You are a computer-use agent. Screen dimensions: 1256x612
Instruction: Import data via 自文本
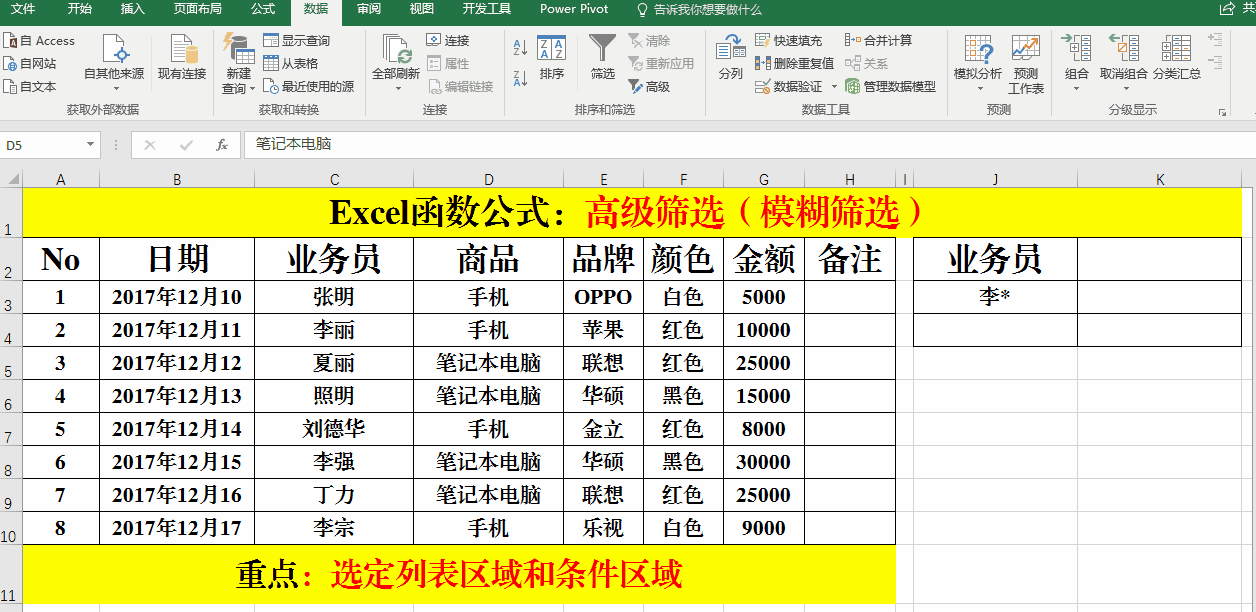30,87
